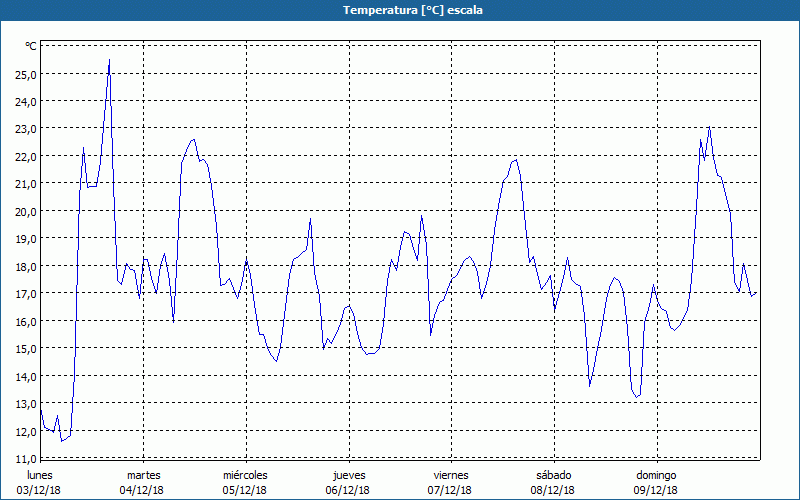Click the 09/12/18 date label
The width and height of the screenshot is (800, 500).
pos(656,490)
